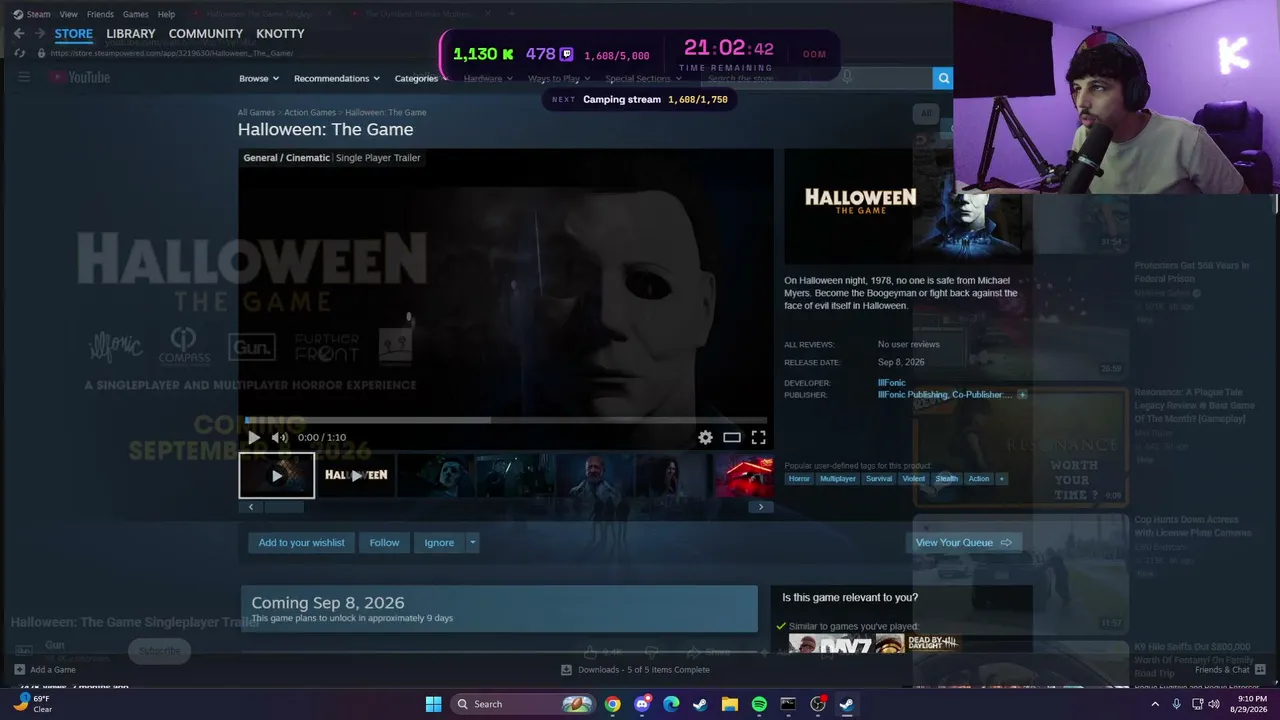Open OBS Studio from taskbar
Screen dimensions: 1280x720
818,704
